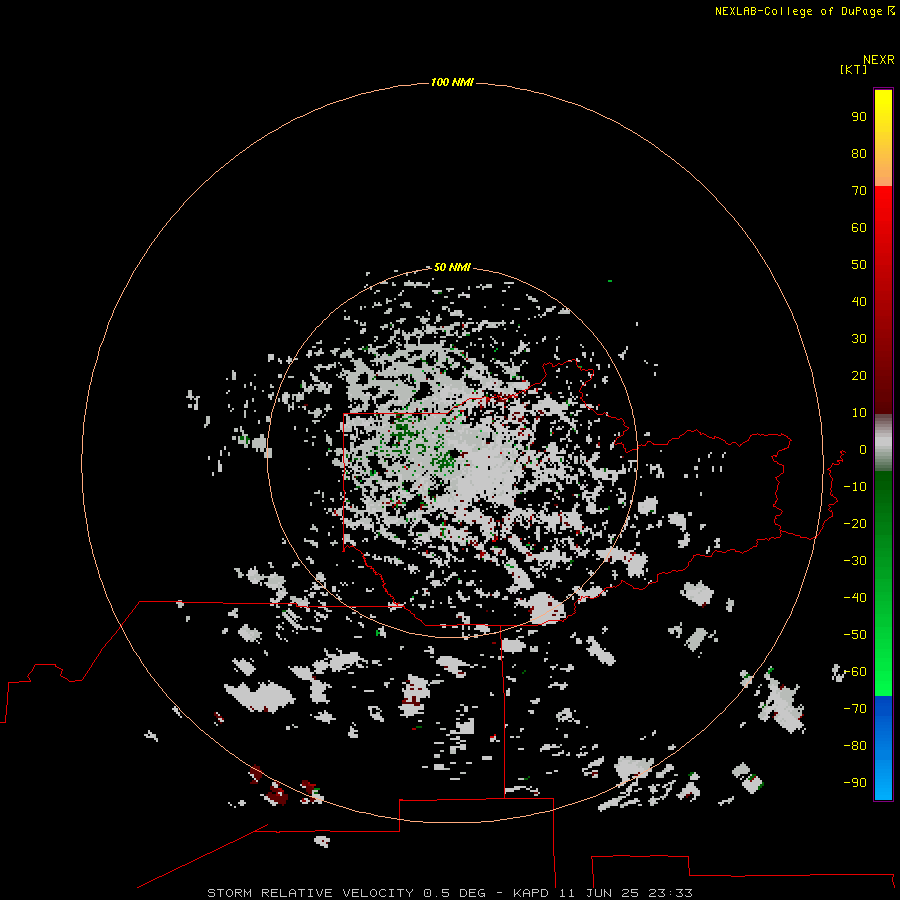This screenshot has height=900, width=900.
Task: Click the 30 value on the velocity scale
Action: (x=859, y=339)
